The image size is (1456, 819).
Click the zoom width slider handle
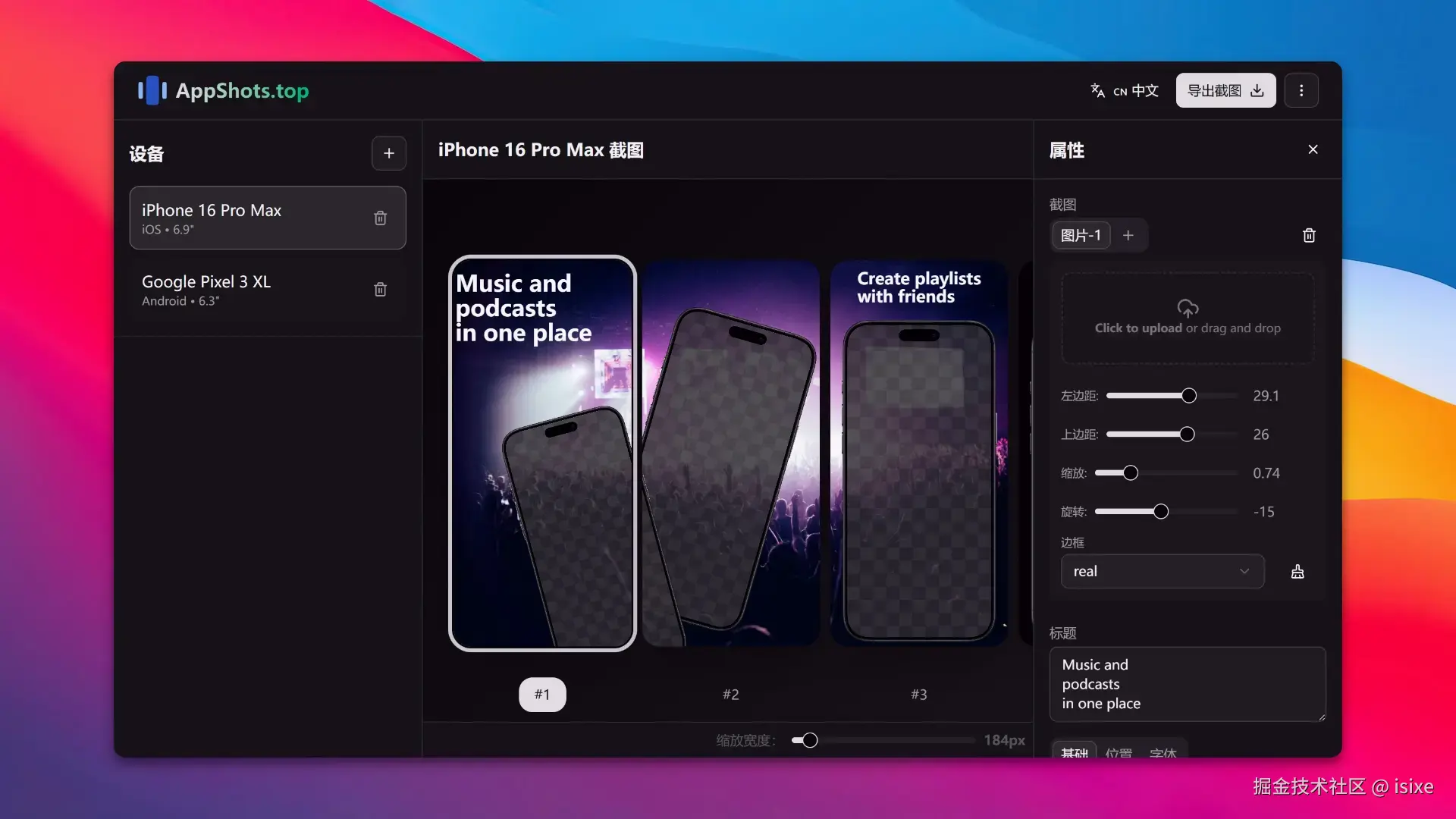coord(810,741)
